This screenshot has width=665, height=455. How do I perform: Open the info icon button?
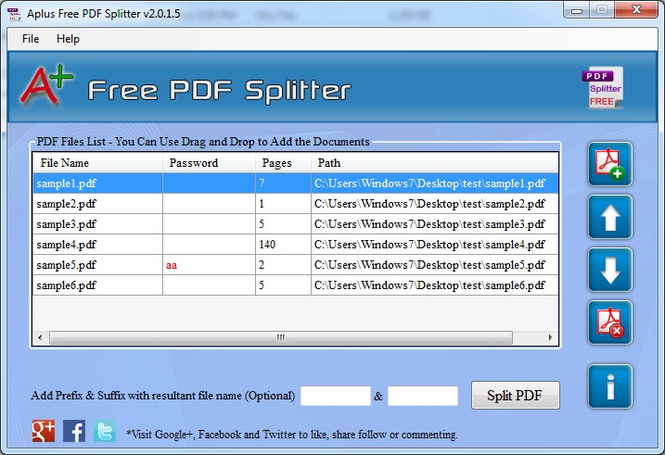(x=610, y=386)
